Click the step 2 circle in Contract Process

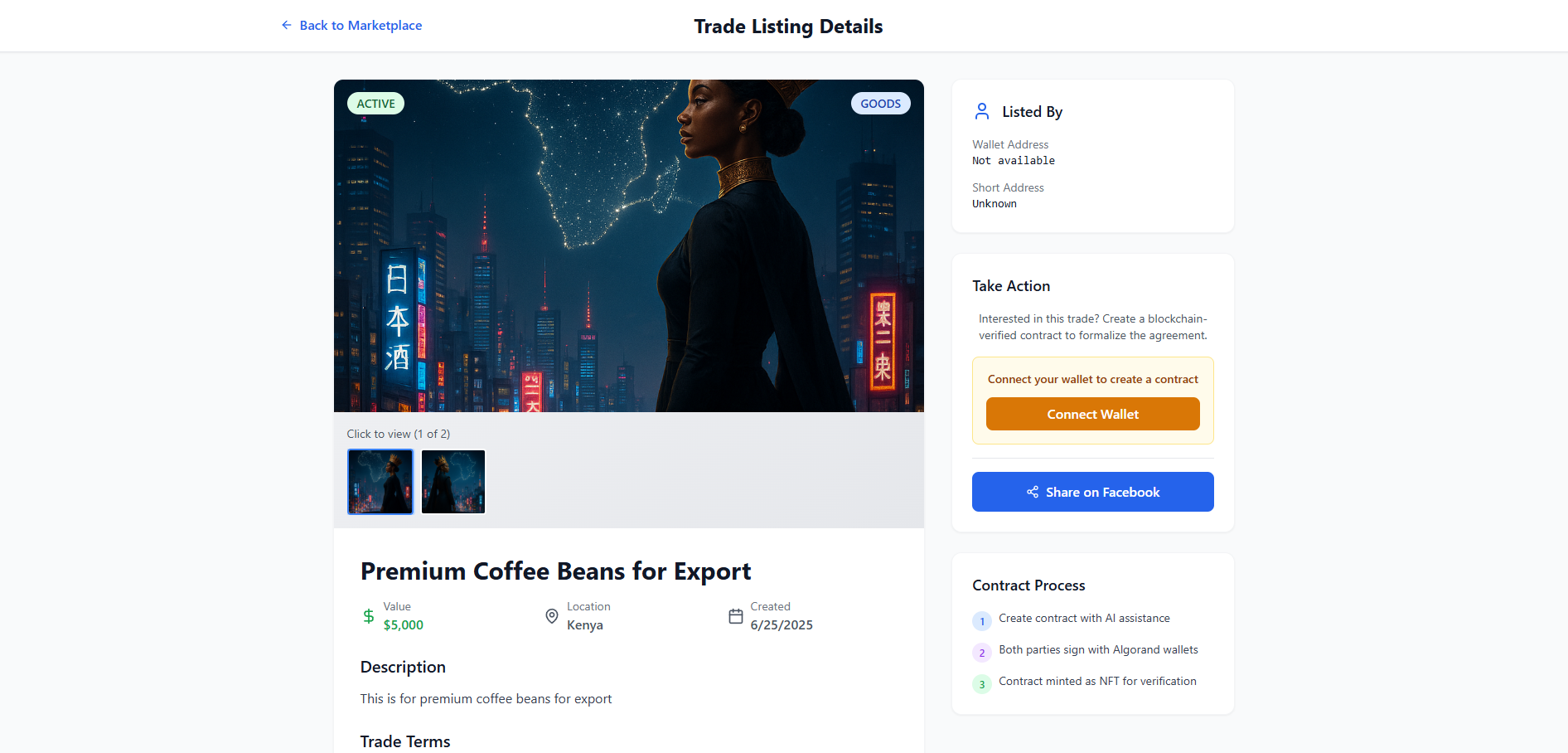coord(982,653)
